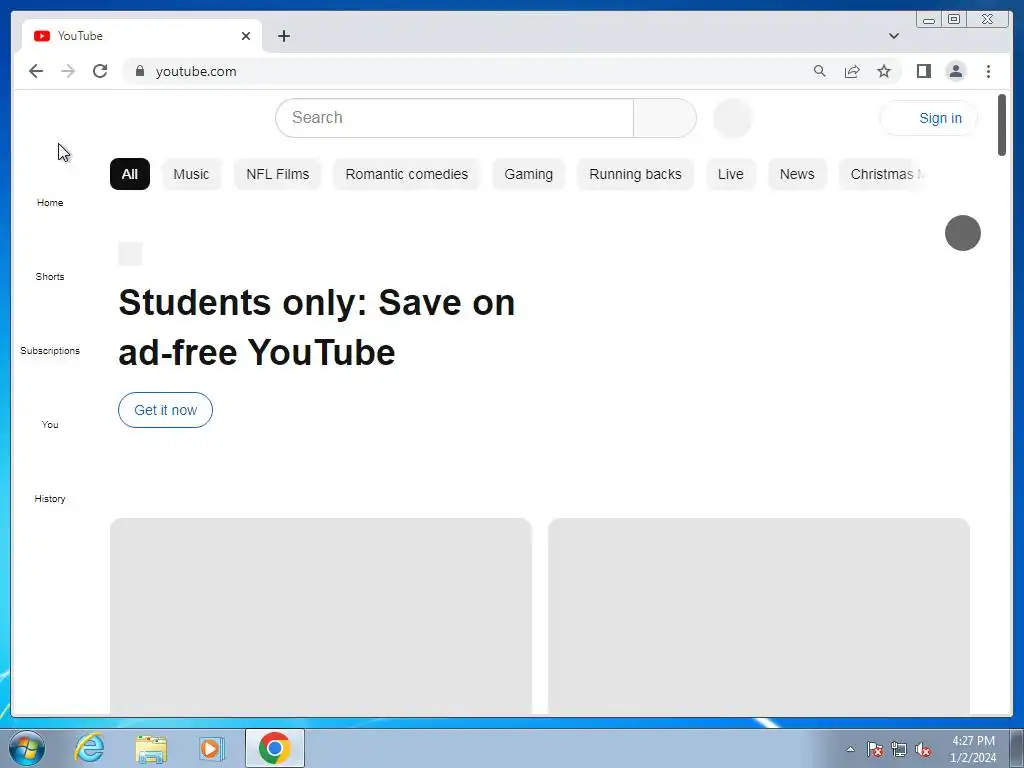Bookmark this tab with the star icon
The image size is (1024, 768).
click(884, 71)
